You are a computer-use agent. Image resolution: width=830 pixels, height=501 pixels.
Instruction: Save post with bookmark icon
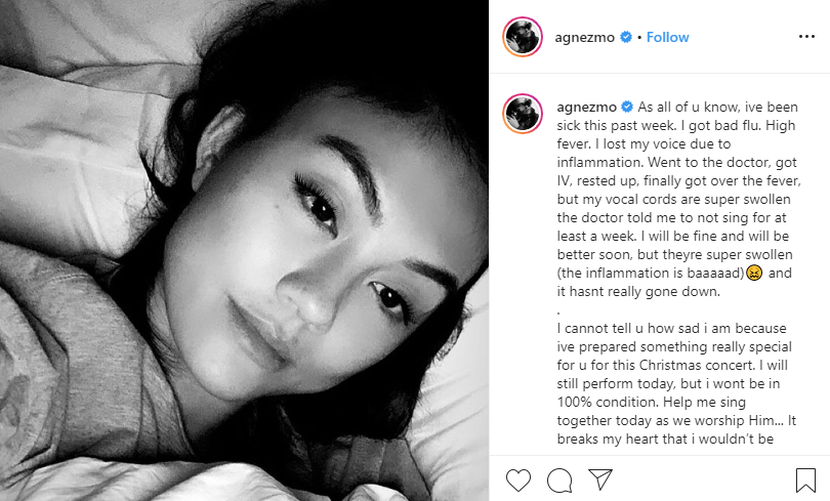pos(806,480)
